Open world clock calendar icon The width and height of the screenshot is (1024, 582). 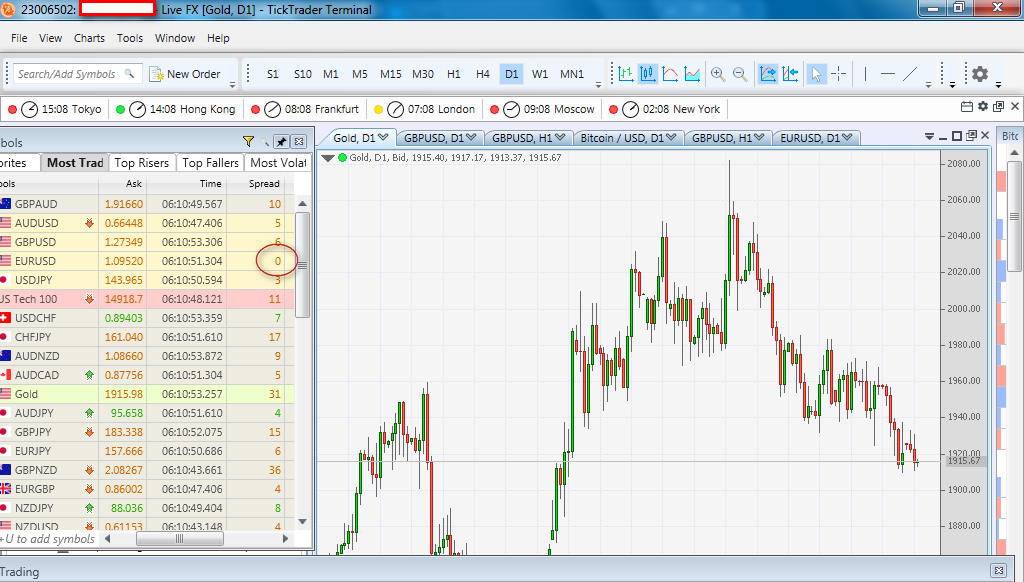click(x=967, y=106)
